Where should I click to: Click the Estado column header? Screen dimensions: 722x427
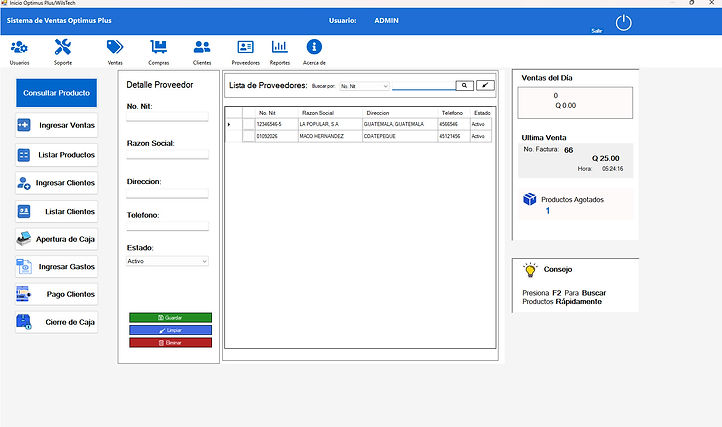[x=481, y=113]
